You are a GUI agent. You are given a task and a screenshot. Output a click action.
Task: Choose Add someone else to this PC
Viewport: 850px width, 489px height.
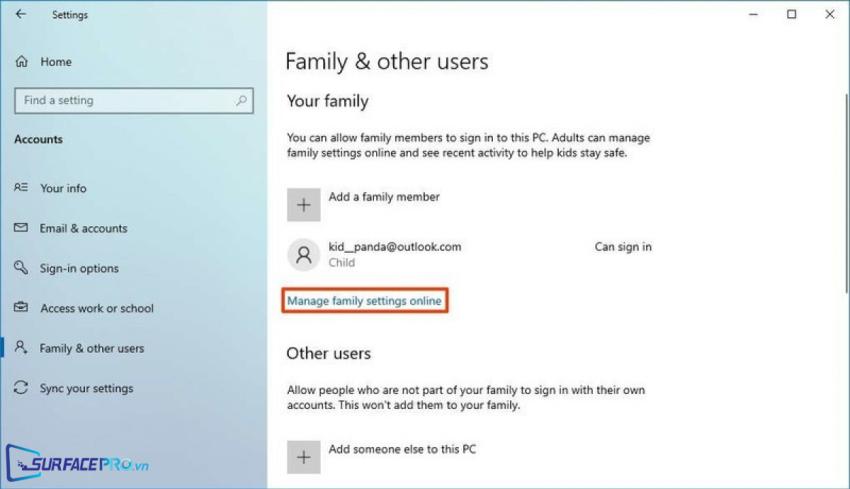pos(402,449)
